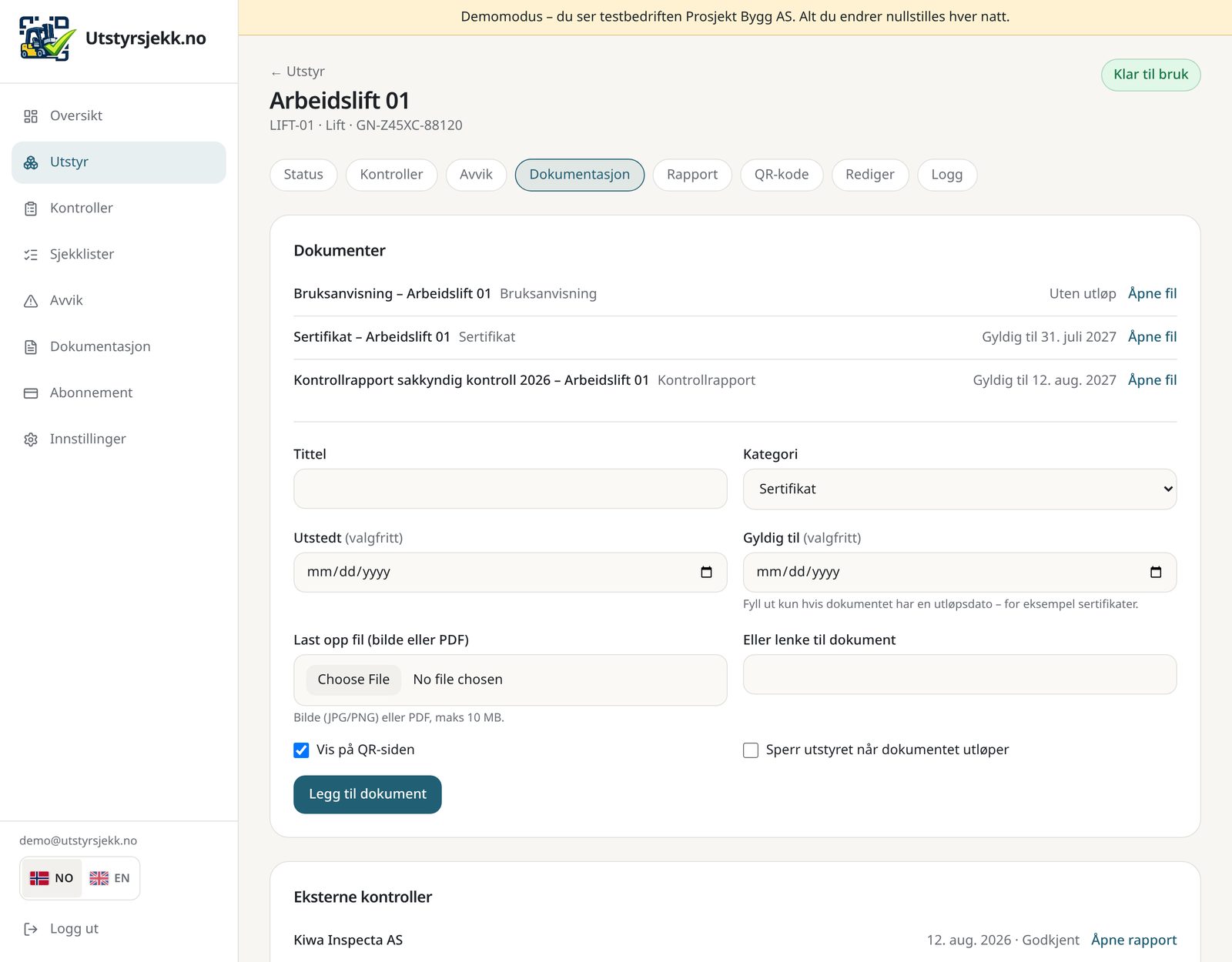Open the Utstedt date calendar picker
Screen dimensions: 1232x962
coord(706,572)
